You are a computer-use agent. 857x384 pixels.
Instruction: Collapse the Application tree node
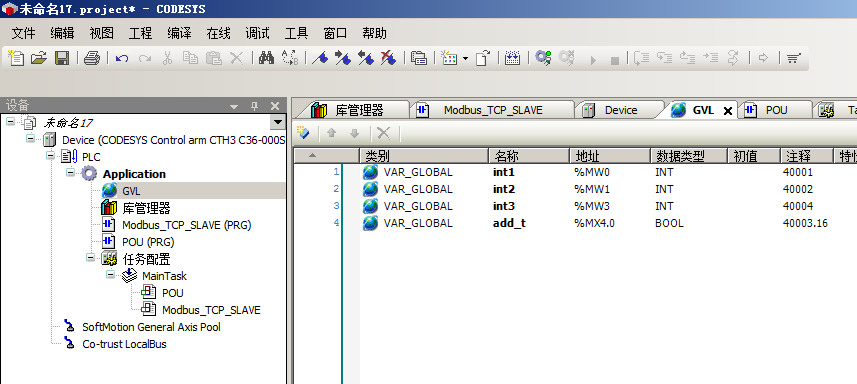click(x=71, y=173)
